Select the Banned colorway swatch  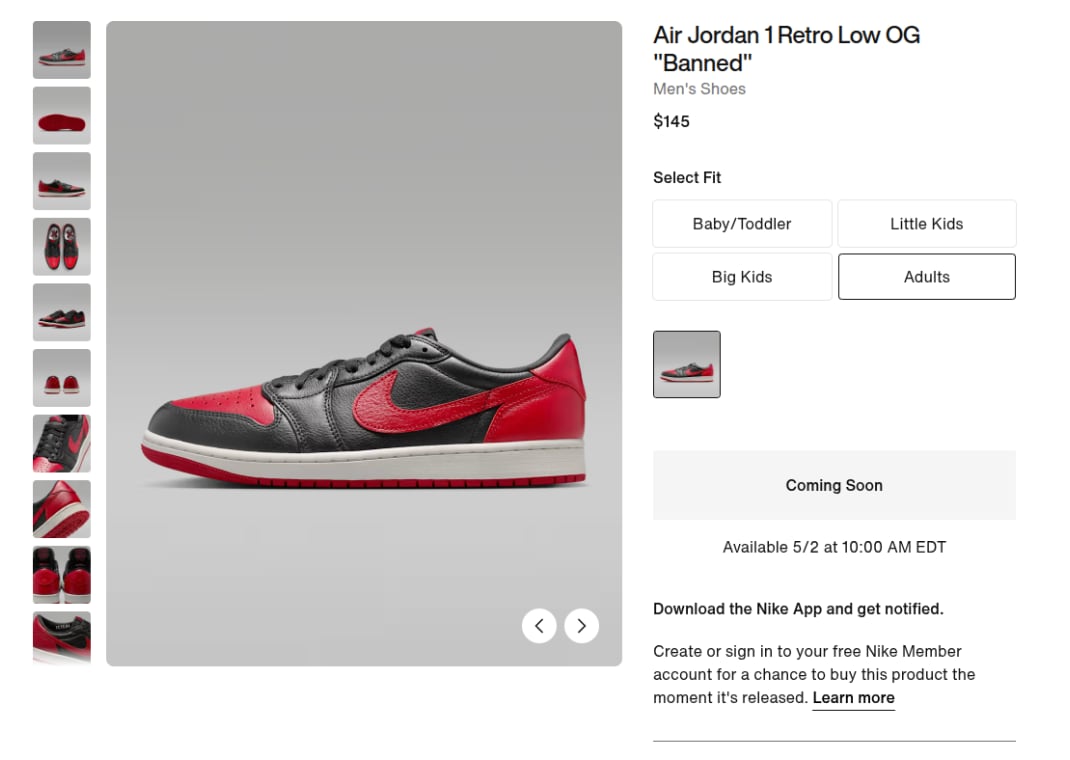pos(686,364)
